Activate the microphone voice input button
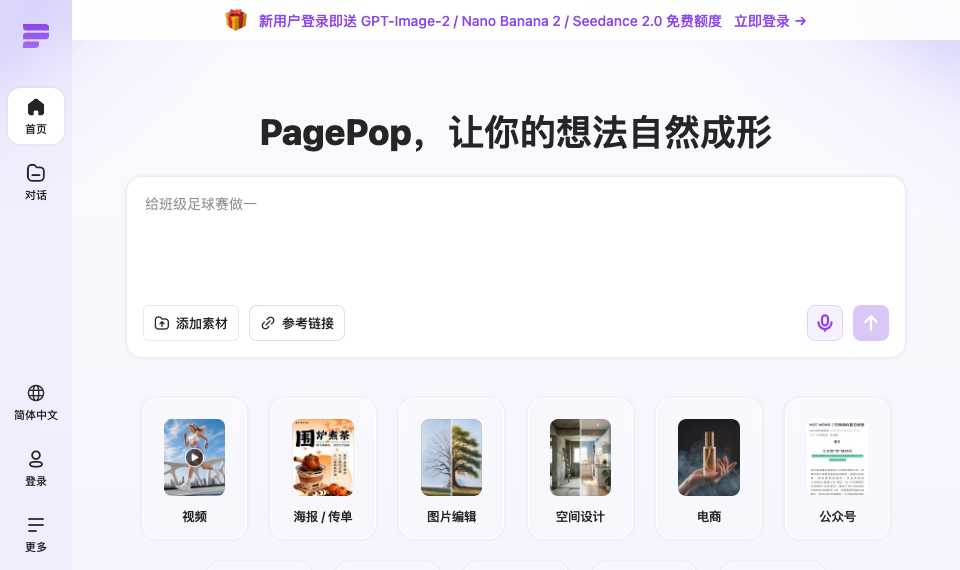The width and height of the screenshot is (960, 570). click(825, 323)
